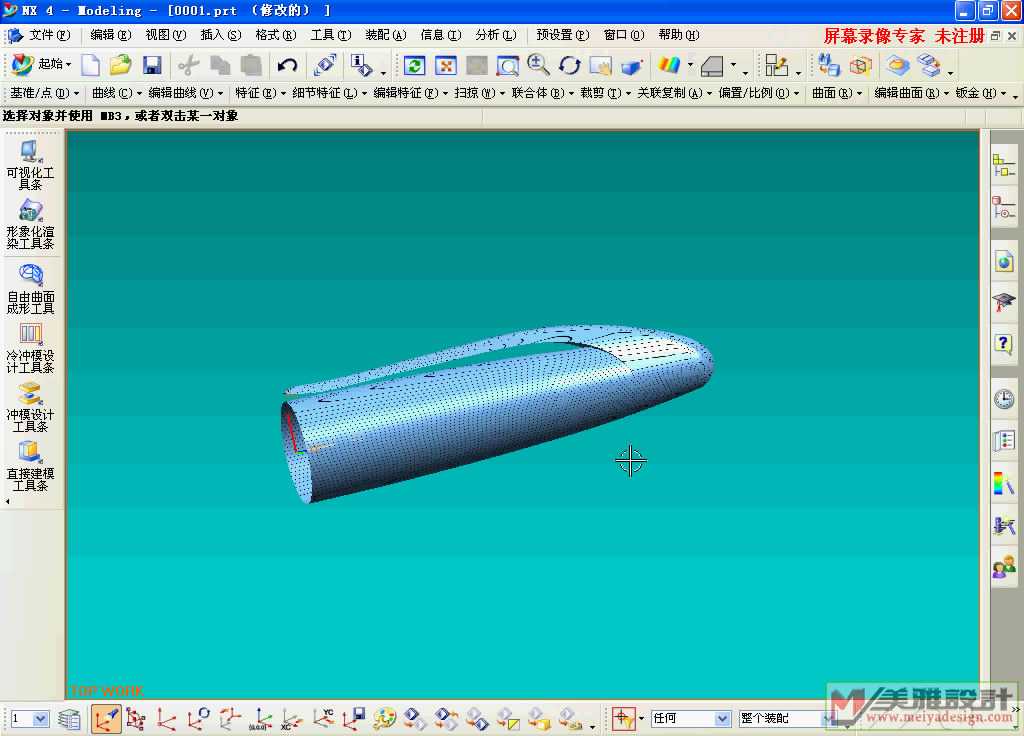Open the Help question mark side tab
Image resolution: width=1024 pixels, height=736 pixels.
1004,343
